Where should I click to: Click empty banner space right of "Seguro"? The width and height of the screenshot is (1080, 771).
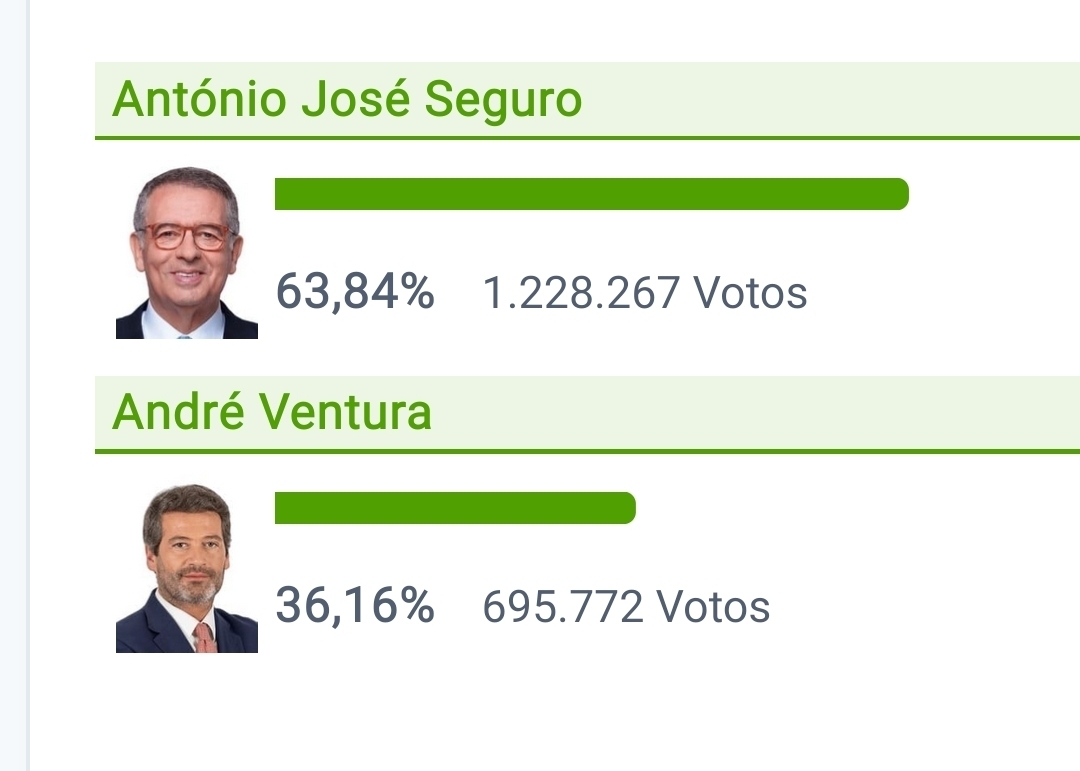pos(830,100)
